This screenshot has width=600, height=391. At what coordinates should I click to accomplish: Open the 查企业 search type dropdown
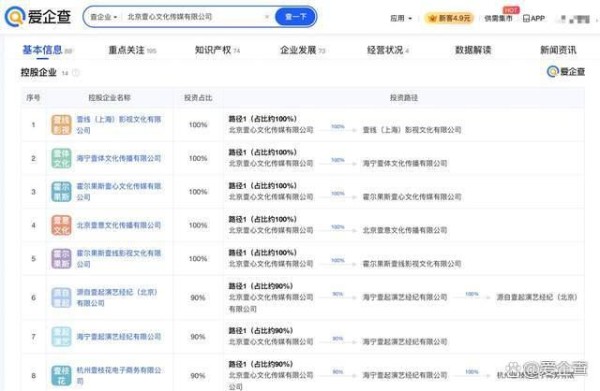coord(103,17)
